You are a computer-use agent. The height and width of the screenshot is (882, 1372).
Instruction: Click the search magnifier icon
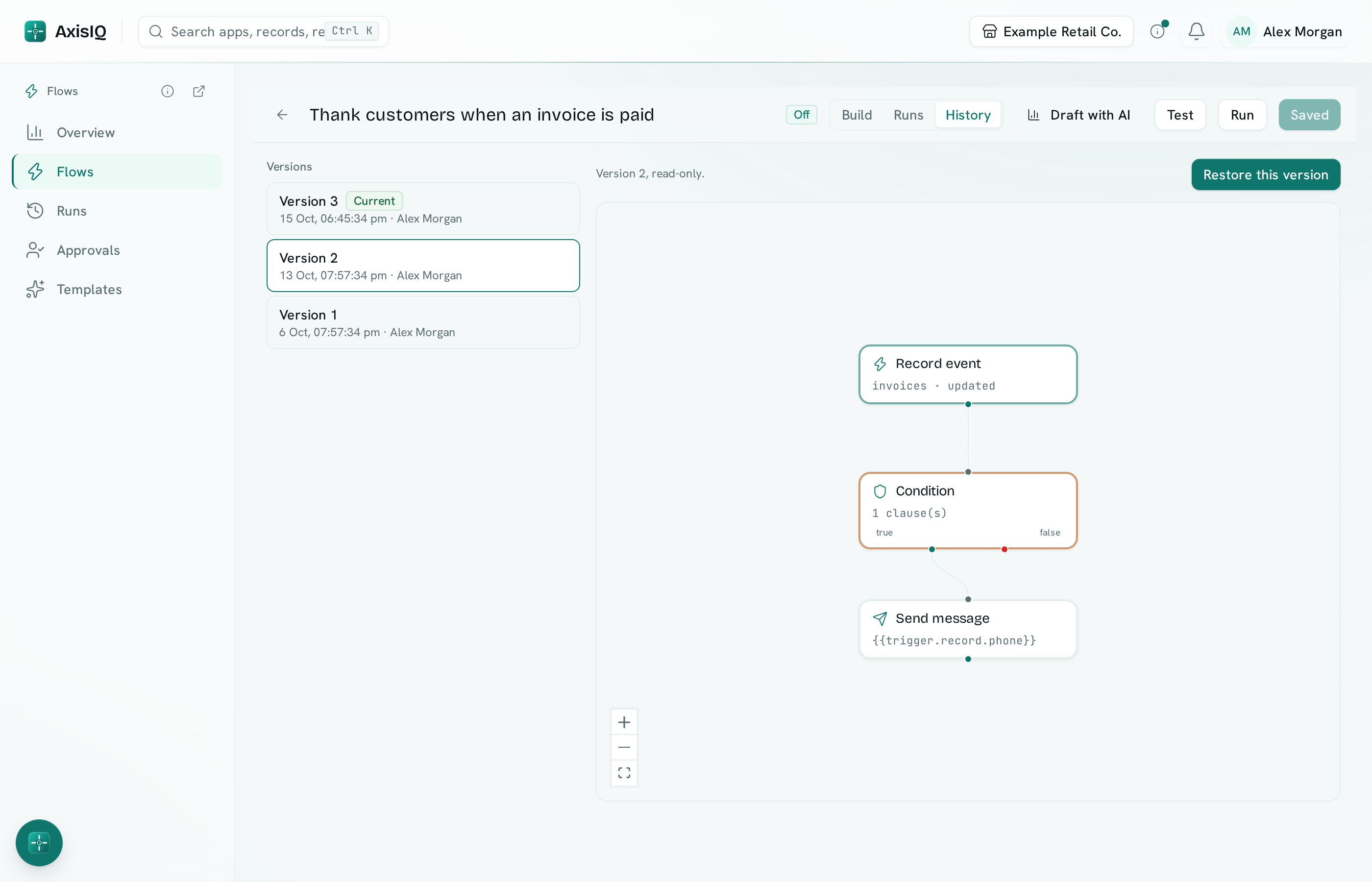[x=156, y=31]
